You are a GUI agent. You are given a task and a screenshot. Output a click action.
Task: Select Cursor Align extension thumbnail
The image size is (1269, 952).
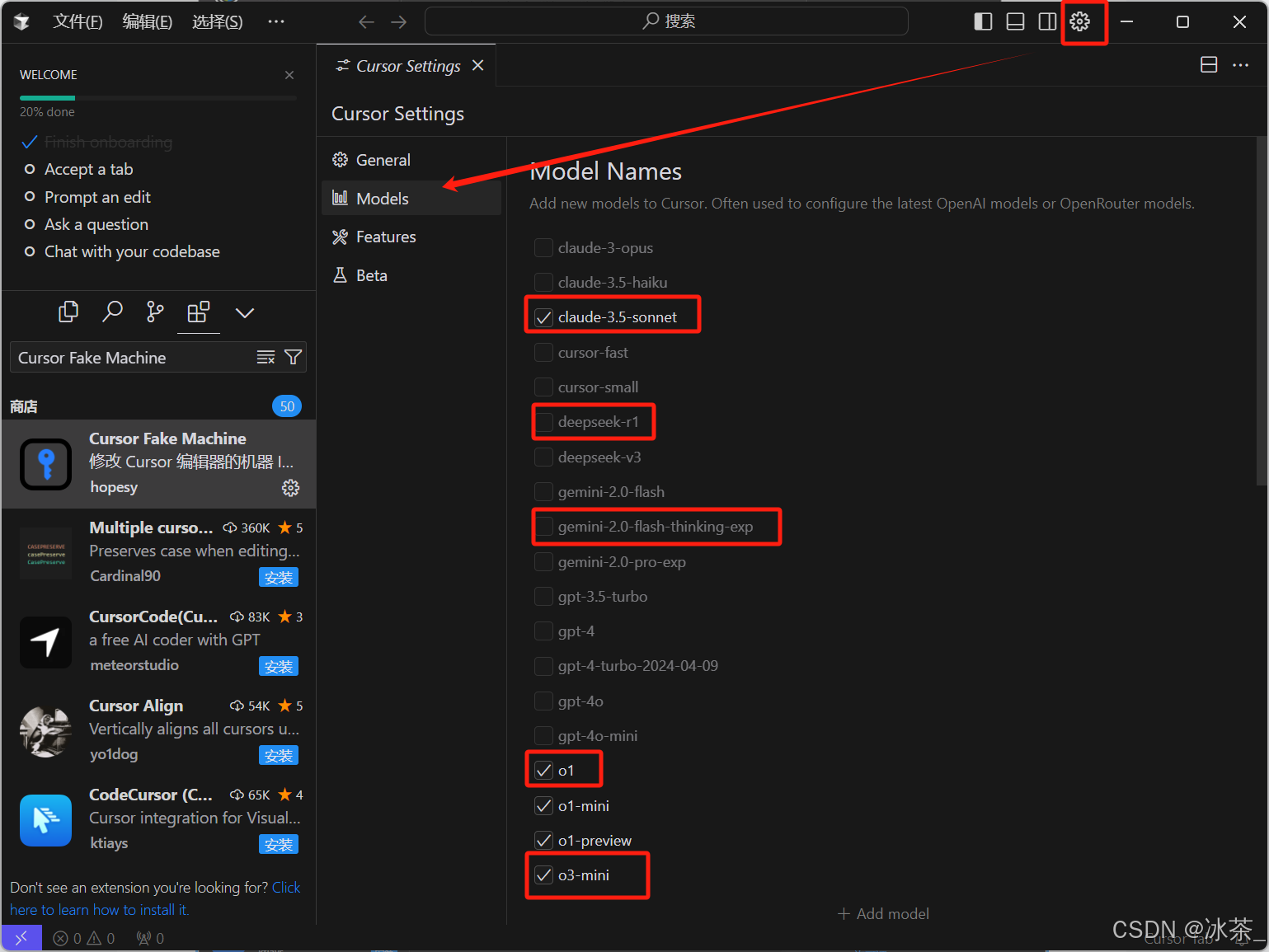(46, 730)
